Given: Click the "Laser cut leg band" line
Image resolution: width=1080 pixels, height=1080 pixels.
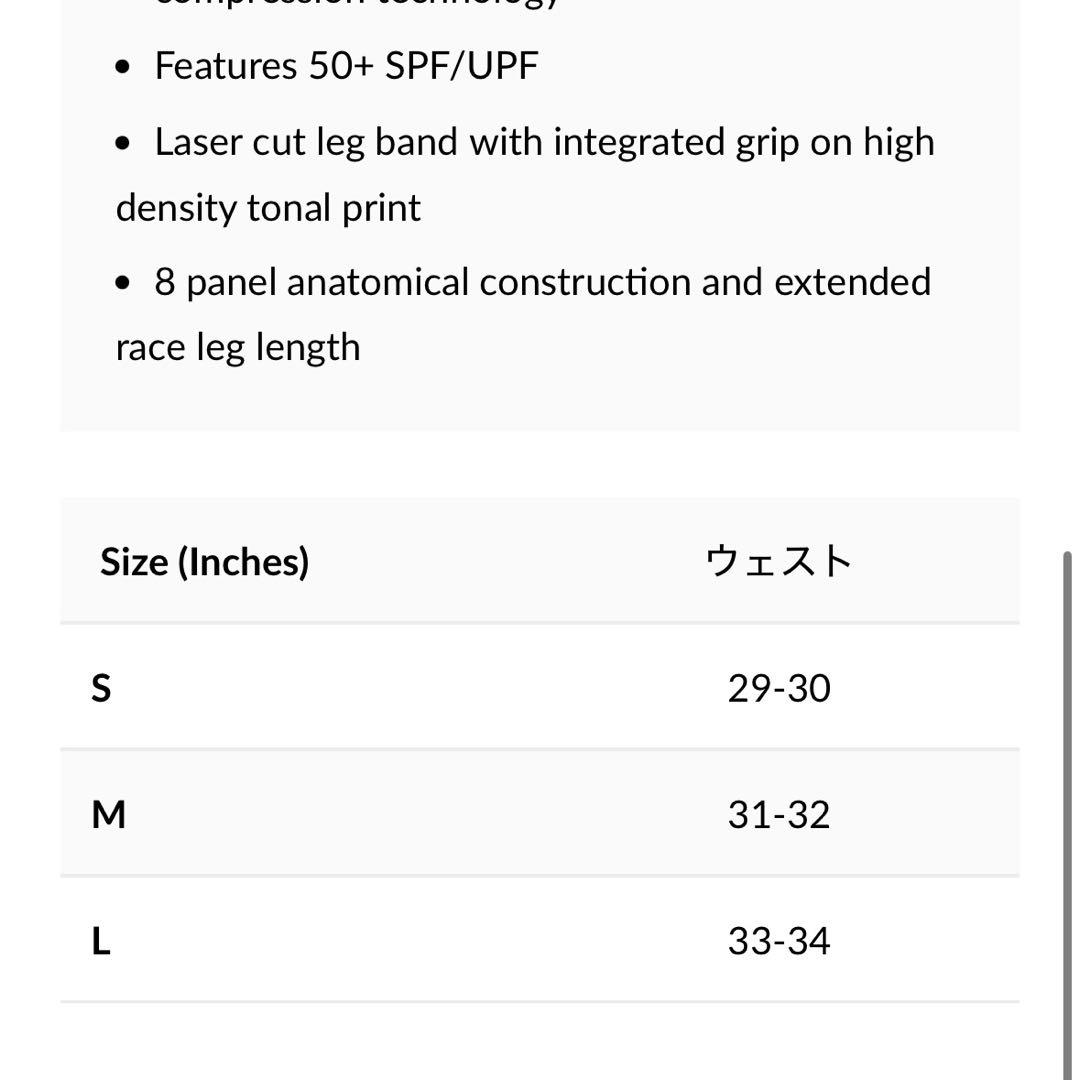Looking at the screenshot, I should 544,142.
